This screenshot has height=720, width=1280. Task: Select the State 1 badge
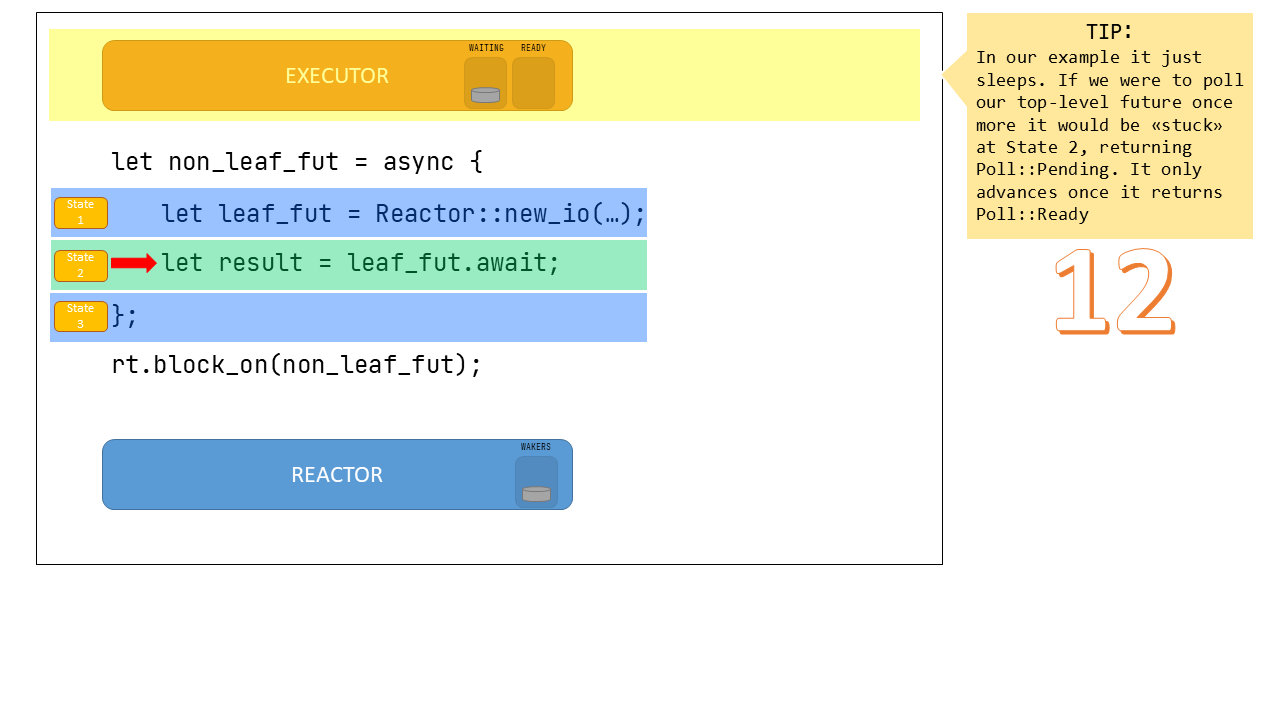click(x=81, y=213)
